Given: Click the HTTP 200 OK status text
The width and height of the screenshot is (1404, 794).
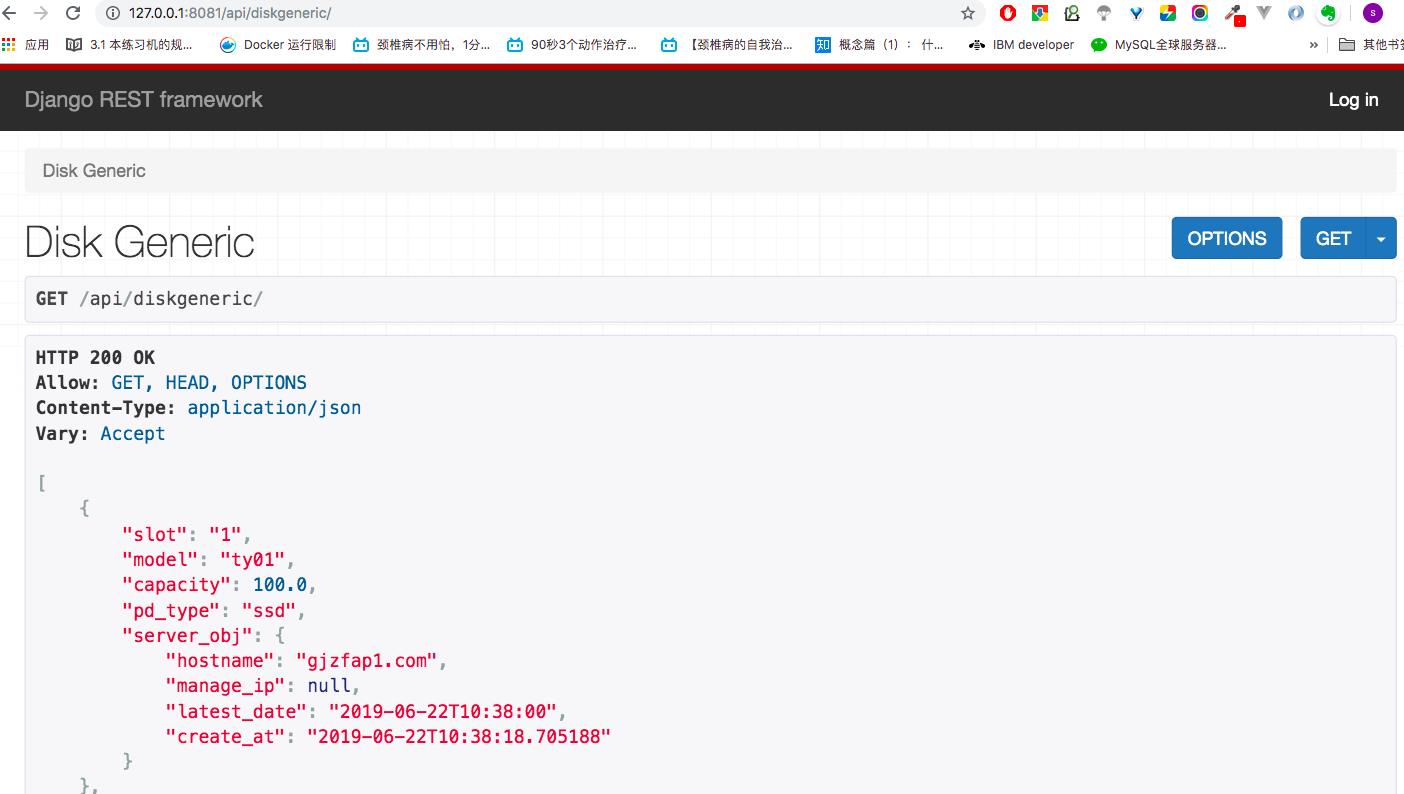Looking at the screenshot, I should coord(95,357).
